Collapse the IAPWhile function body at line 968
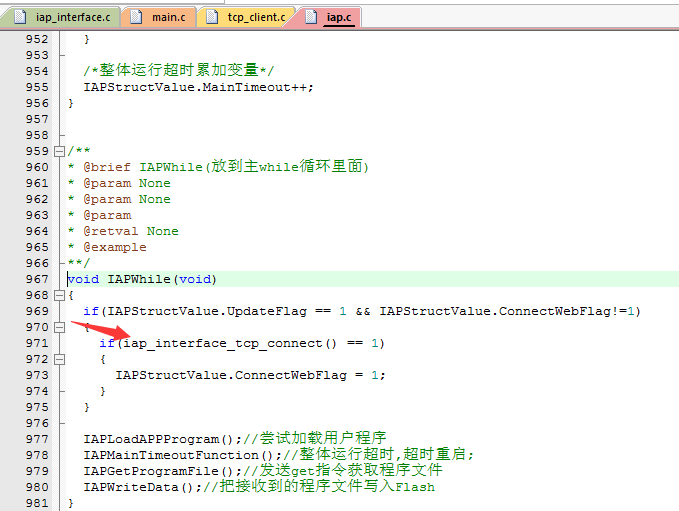 point(59,295)
